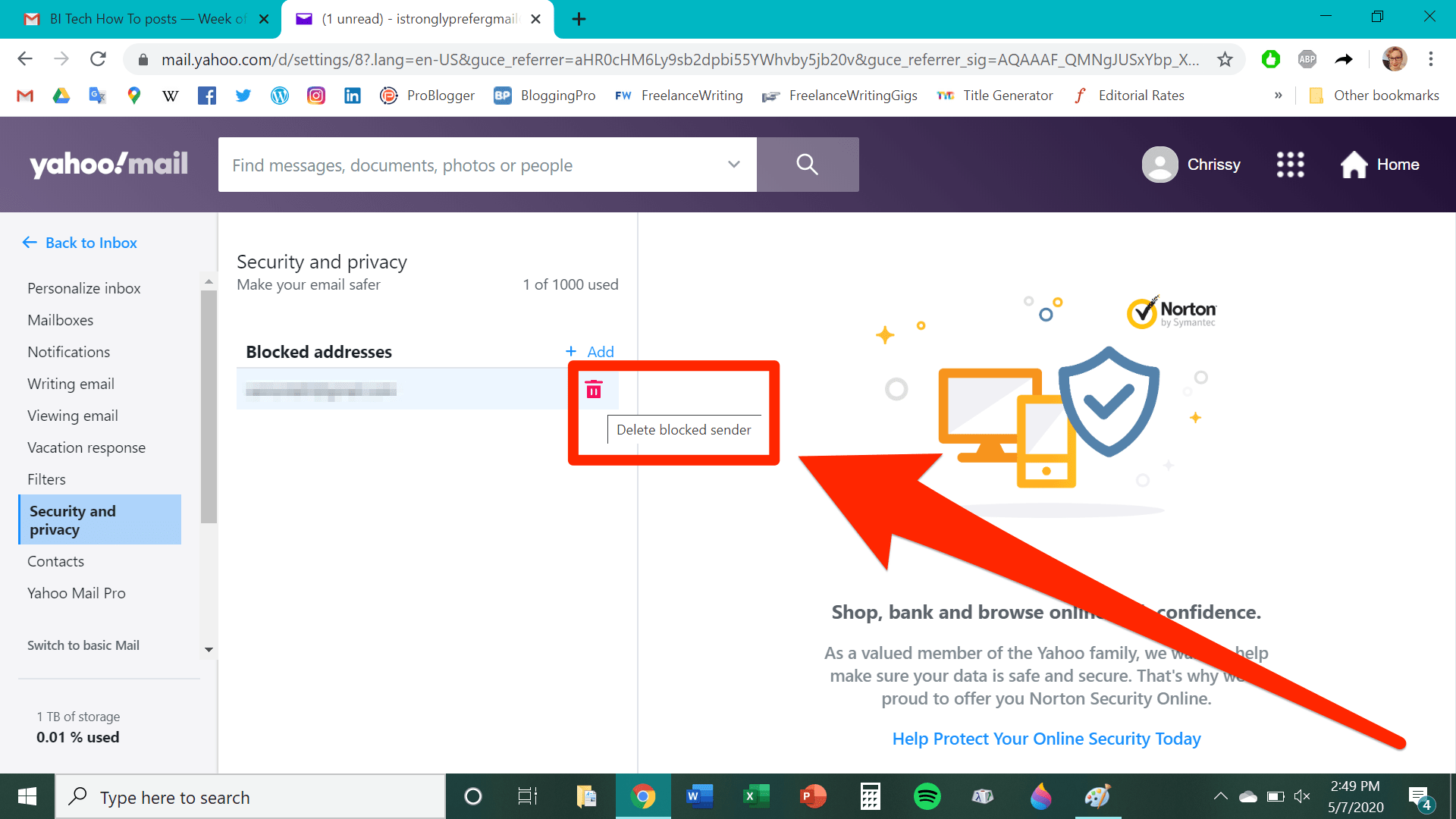Click the Chrissy profile avatar
Image resolution: width=1456 pixels, height=819 pixels.
click(1159, 165)
